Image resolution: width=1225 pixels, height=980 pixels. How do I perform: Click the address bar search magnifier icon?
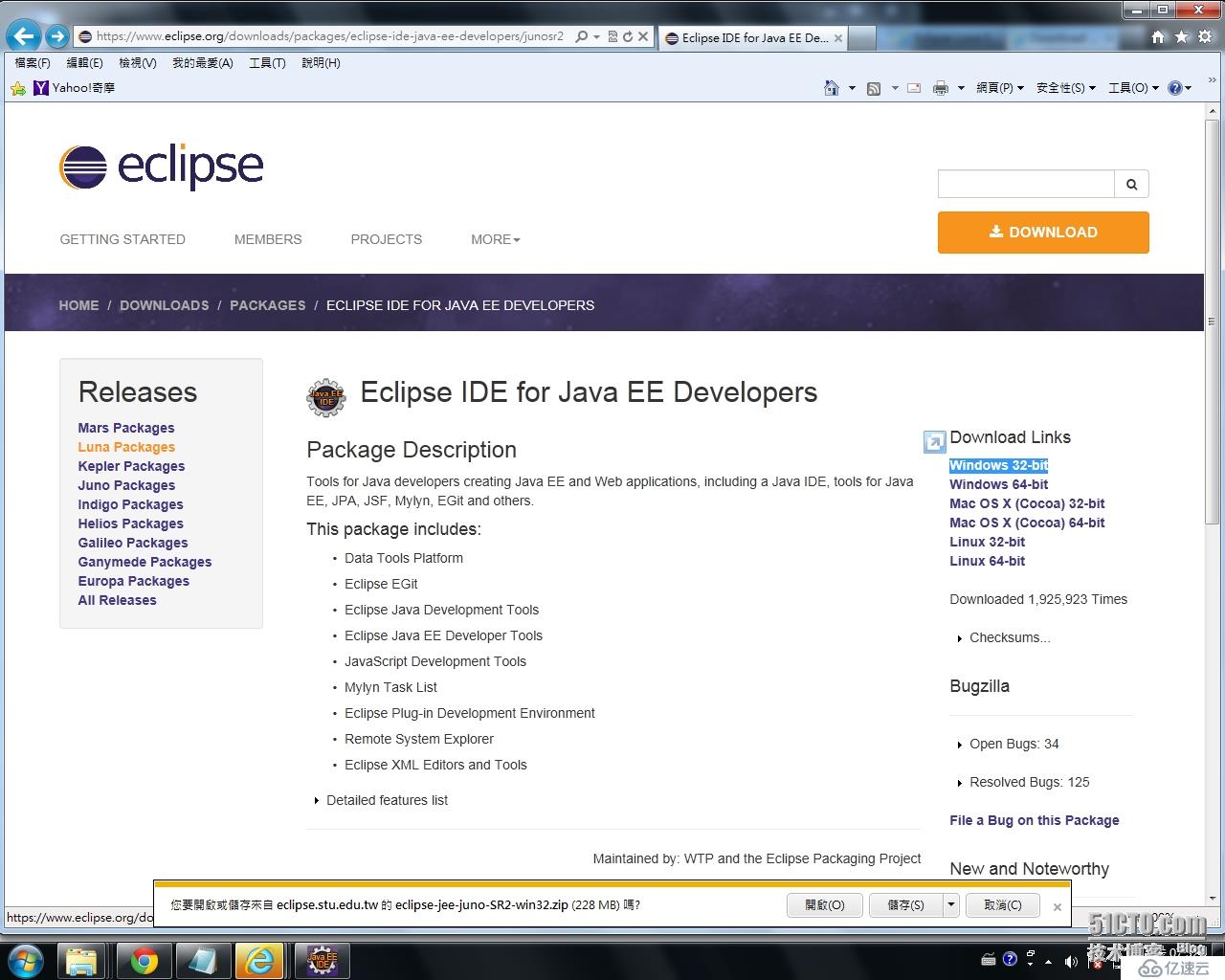coord(582,36)
